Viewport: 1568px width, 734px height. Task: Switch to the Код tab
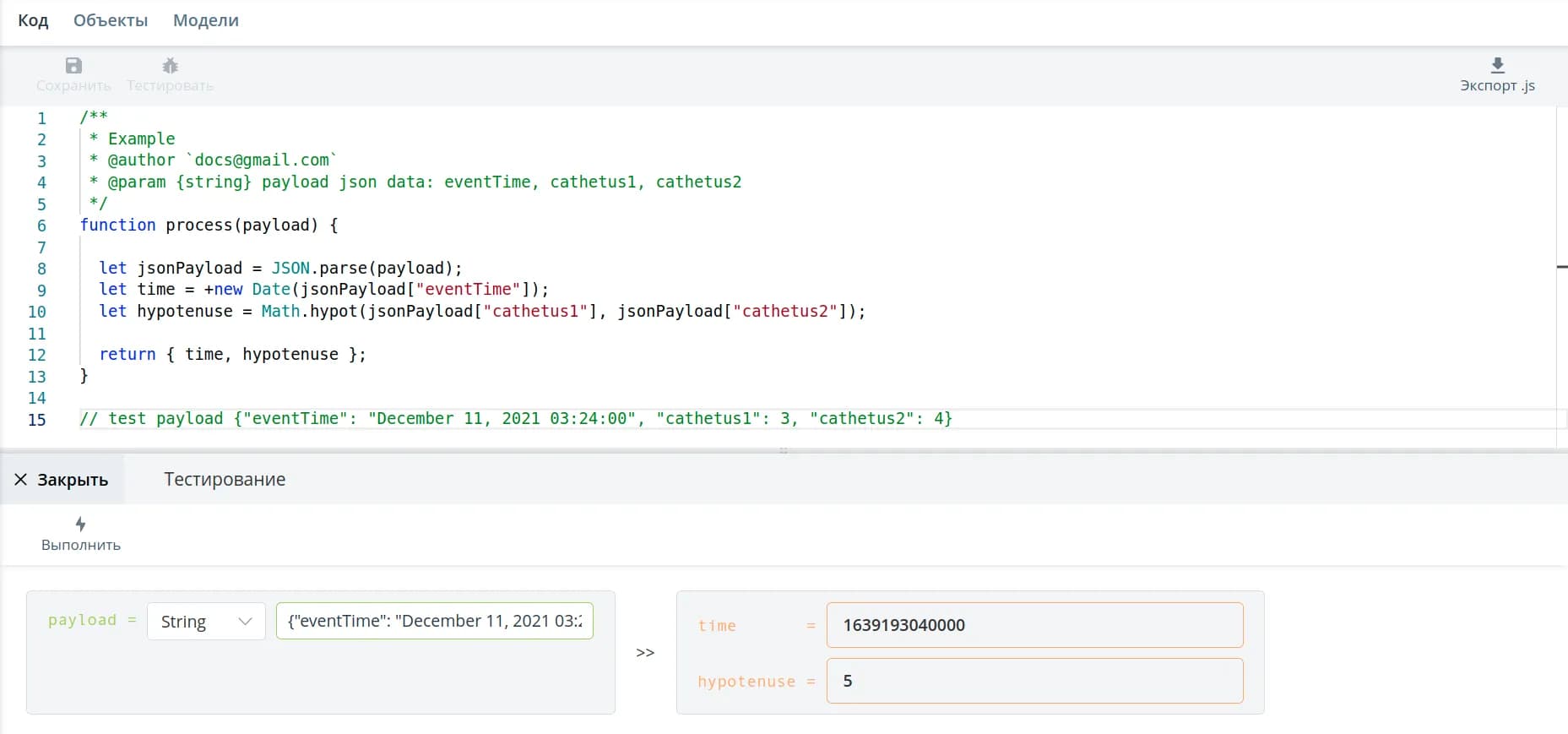33,20
